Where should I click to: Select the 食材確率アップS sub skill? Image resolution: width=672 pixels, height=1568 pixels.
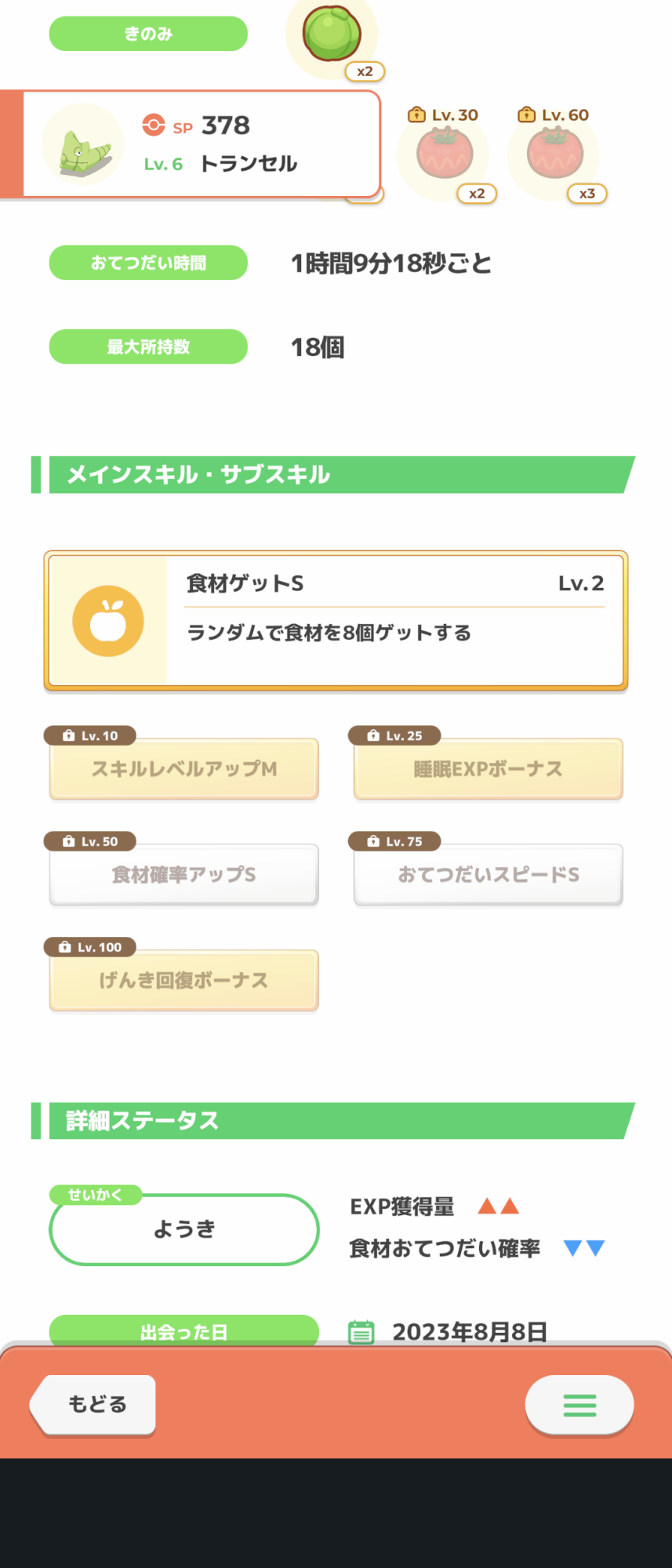pos(184,875)
